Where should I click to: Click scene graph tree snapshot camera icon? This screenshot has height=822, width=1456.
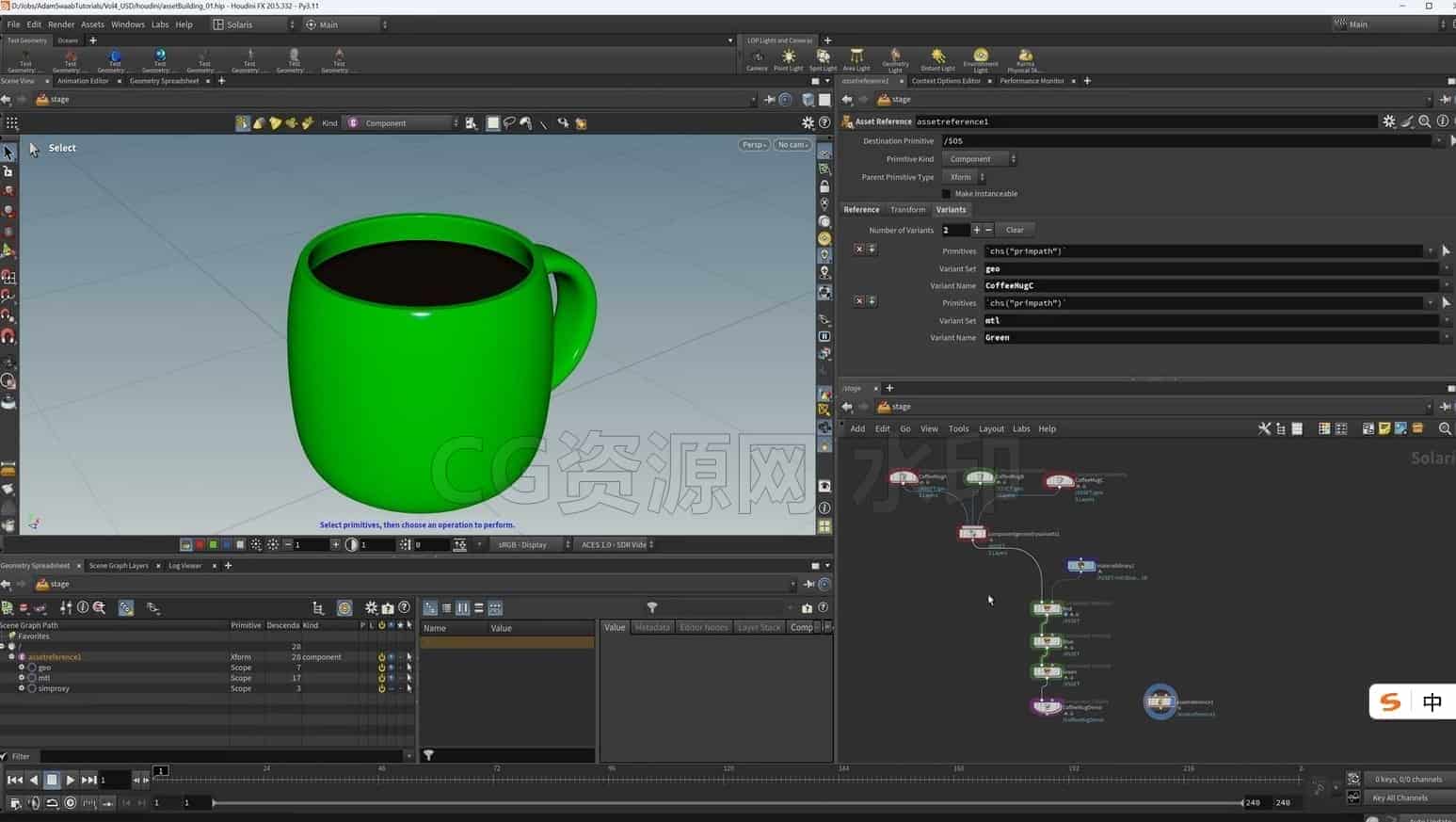388,608
